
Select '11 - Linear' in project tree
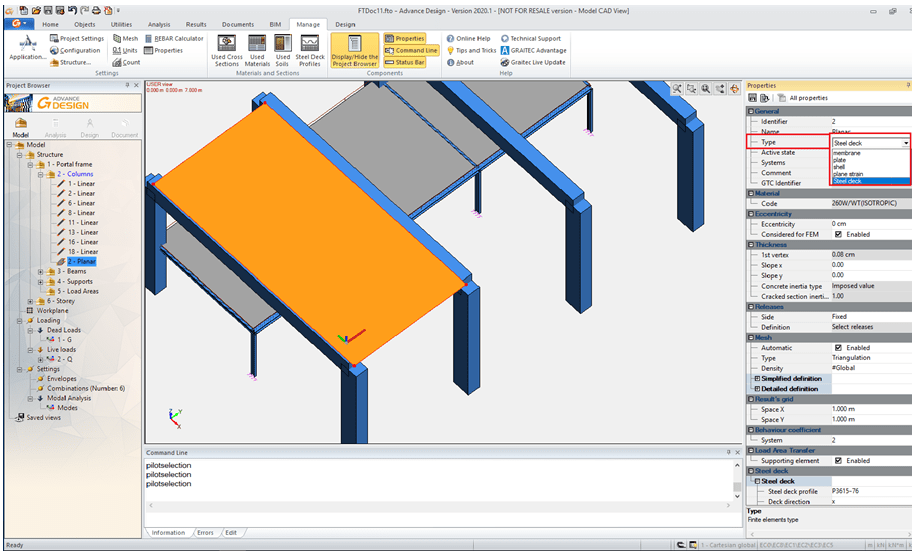coord(82,222)
